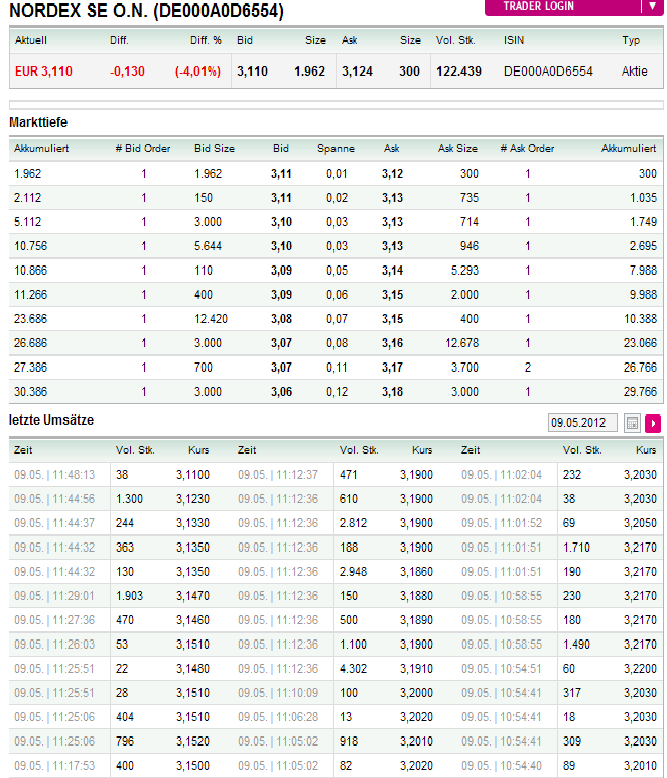The width and height of the screenshot is (667, 778).
Task: Expand the Trader Login dropdown arrow
Action: point(652,6)
